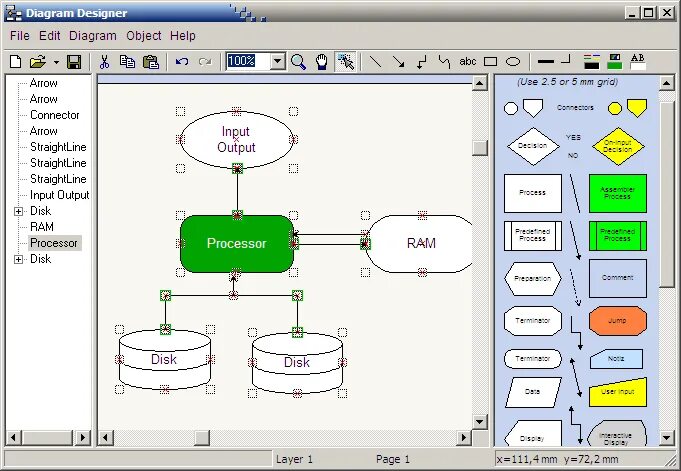The width and height of the screenshot is (681, 471).
Task: Open the fill color swatch
Action: tap(614, 62)
